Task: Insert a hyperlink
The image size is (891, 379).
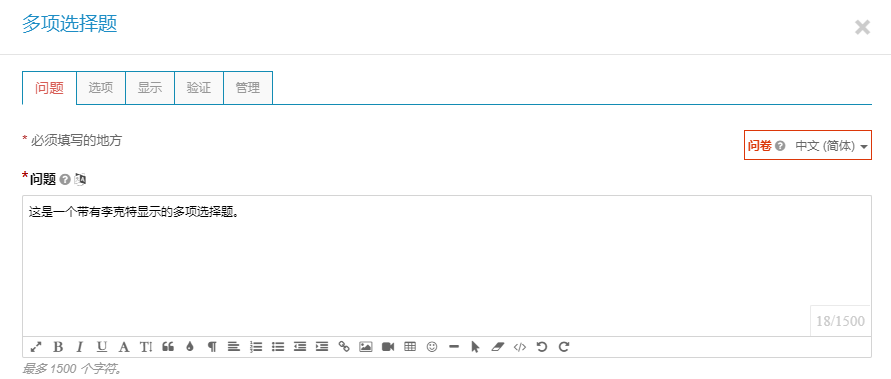Action: pyautogui.click(x=344, y=347)
